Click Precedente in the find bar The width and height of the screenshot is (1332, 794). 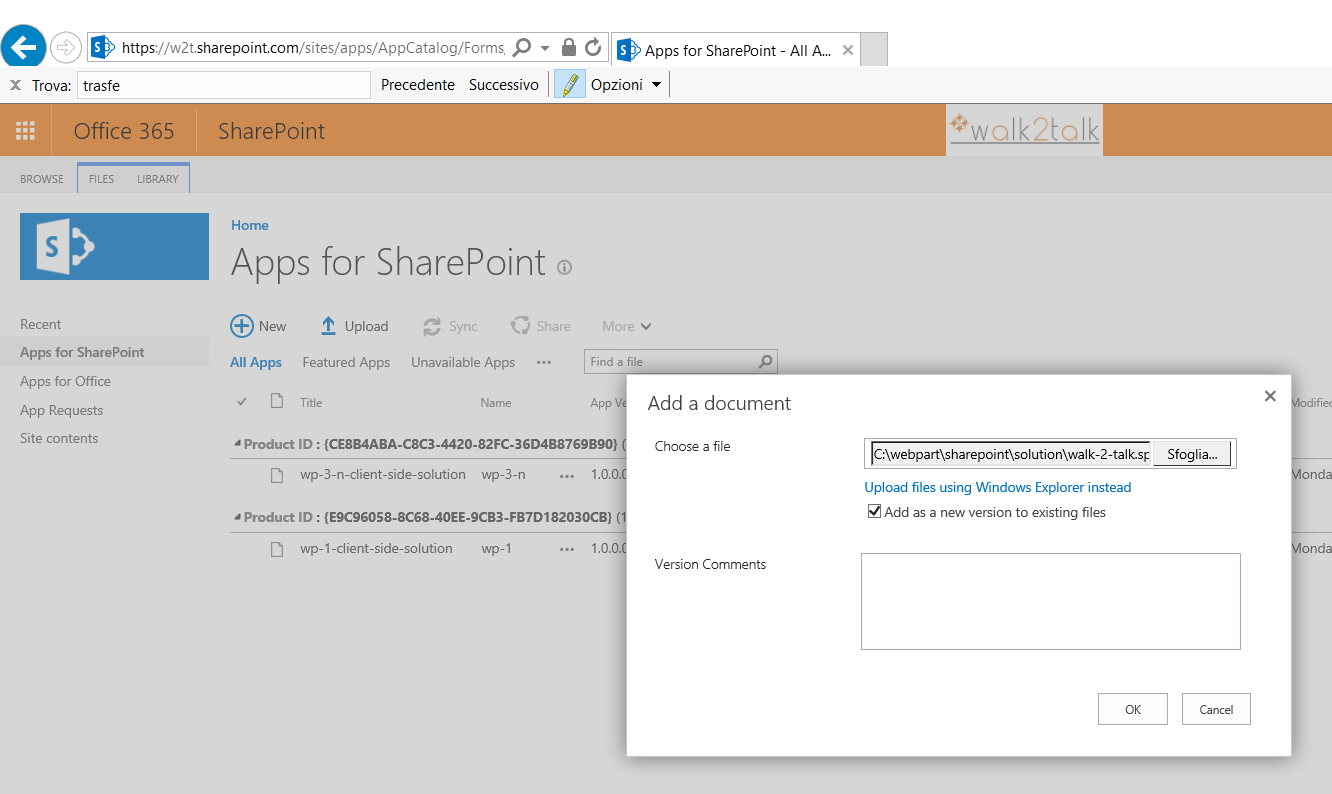click(418, 85)
